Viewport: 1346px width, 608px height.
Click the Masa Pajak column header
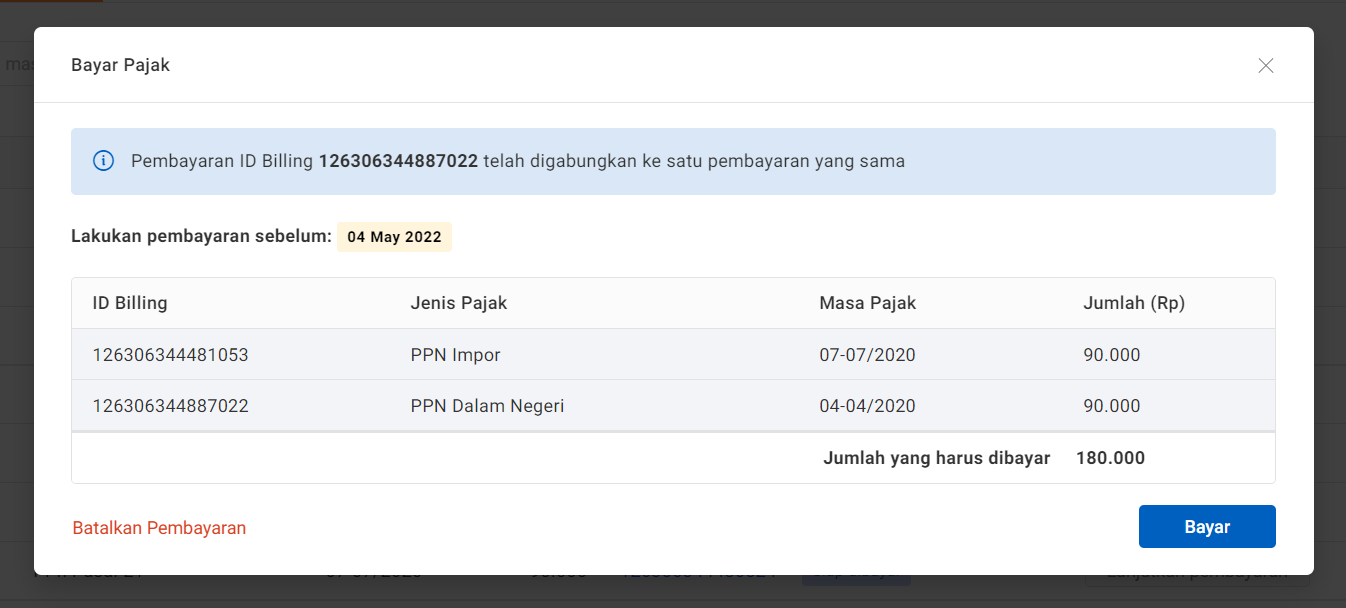click(x=867, y=303)
